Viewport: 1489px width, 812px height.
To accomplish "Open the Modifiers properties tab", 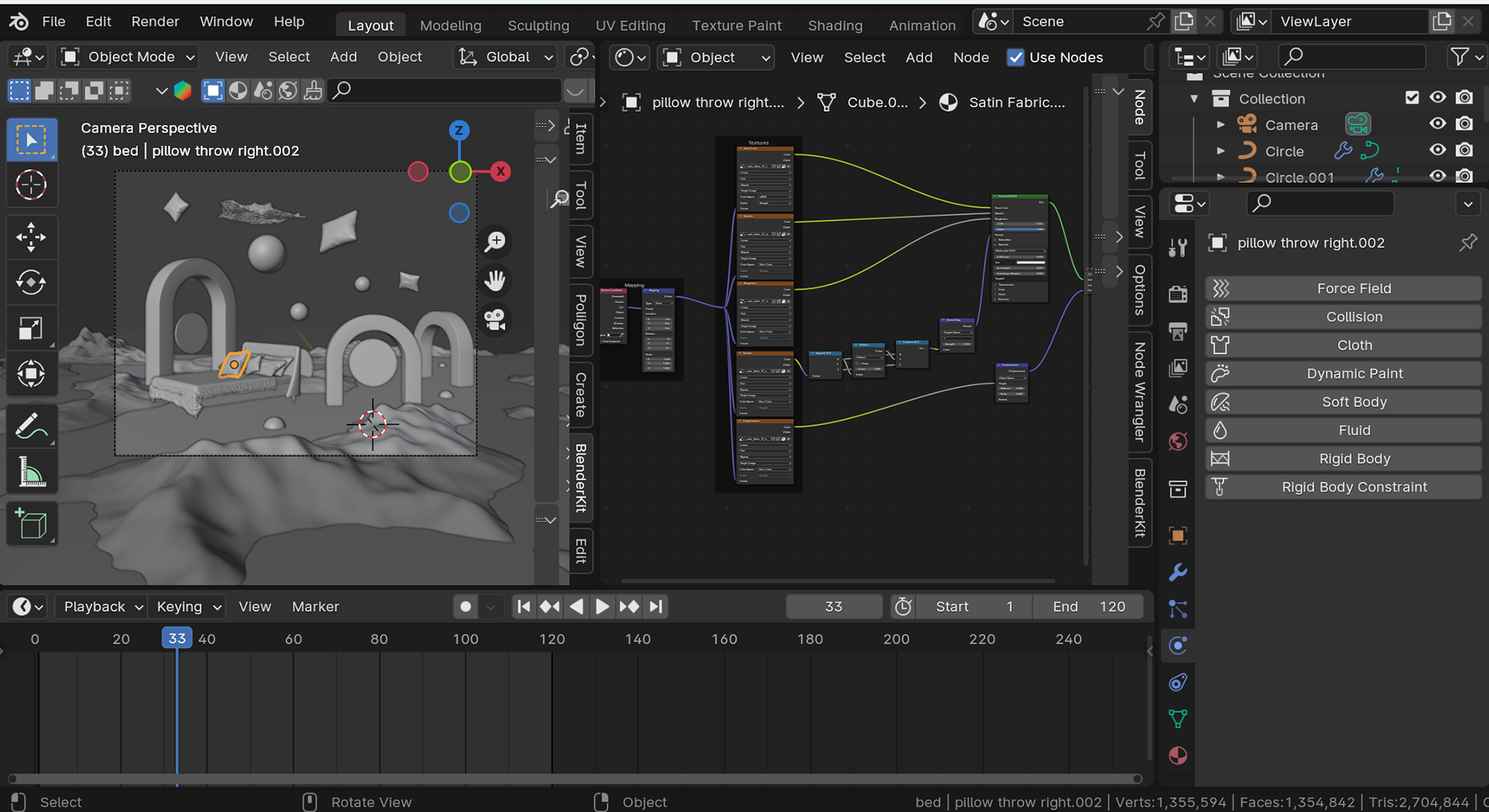I will click(x=1178, y=572).
